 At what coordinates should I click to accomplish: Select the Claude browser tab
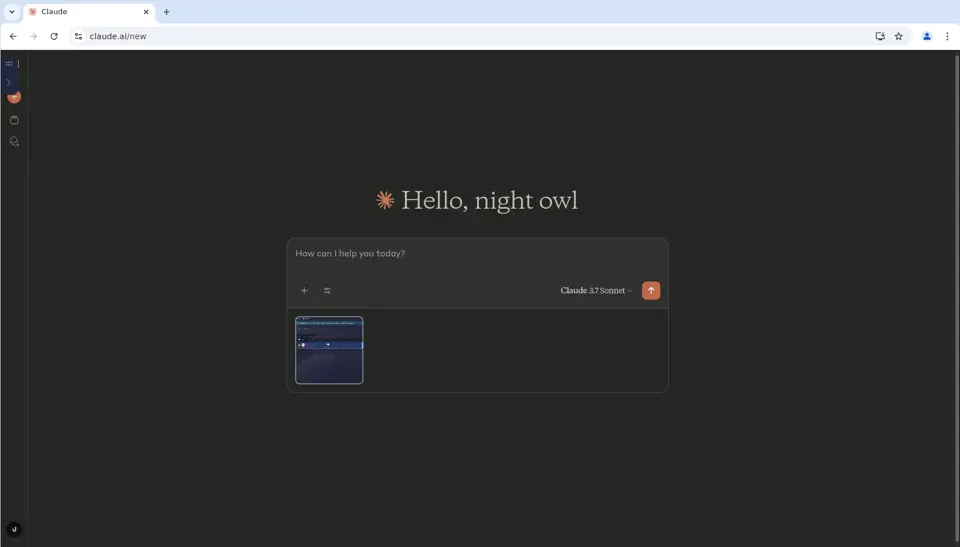coord(89,12)
